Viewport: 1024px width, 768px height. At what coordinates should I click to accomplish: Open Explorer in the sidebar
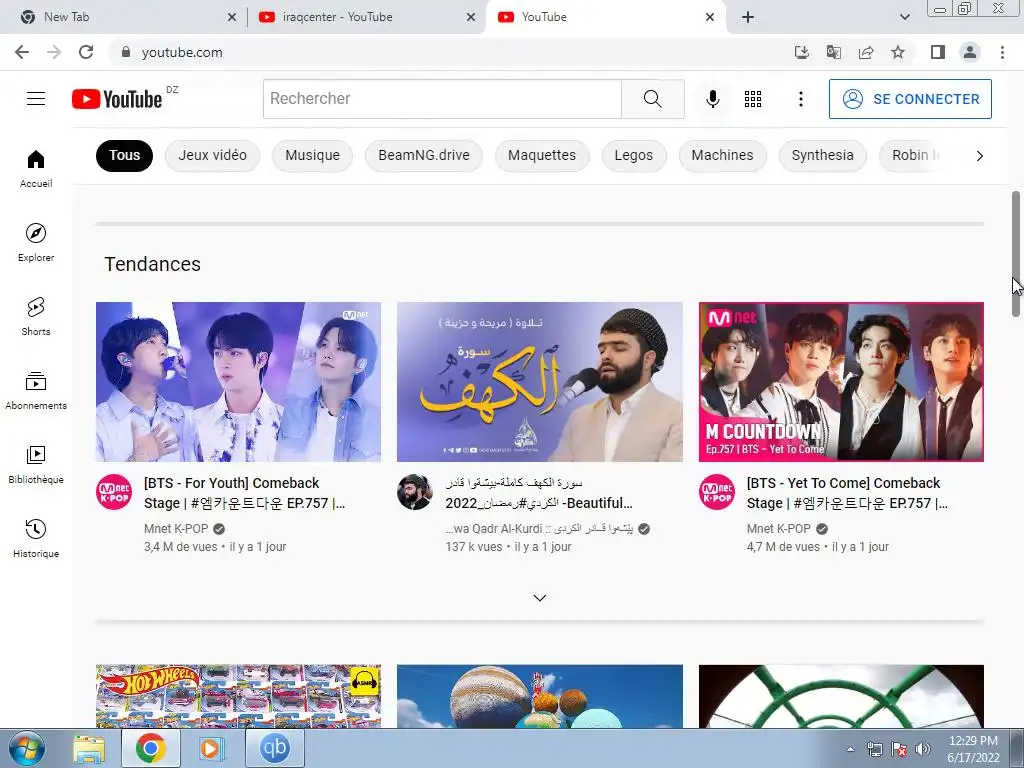point(36,242)
